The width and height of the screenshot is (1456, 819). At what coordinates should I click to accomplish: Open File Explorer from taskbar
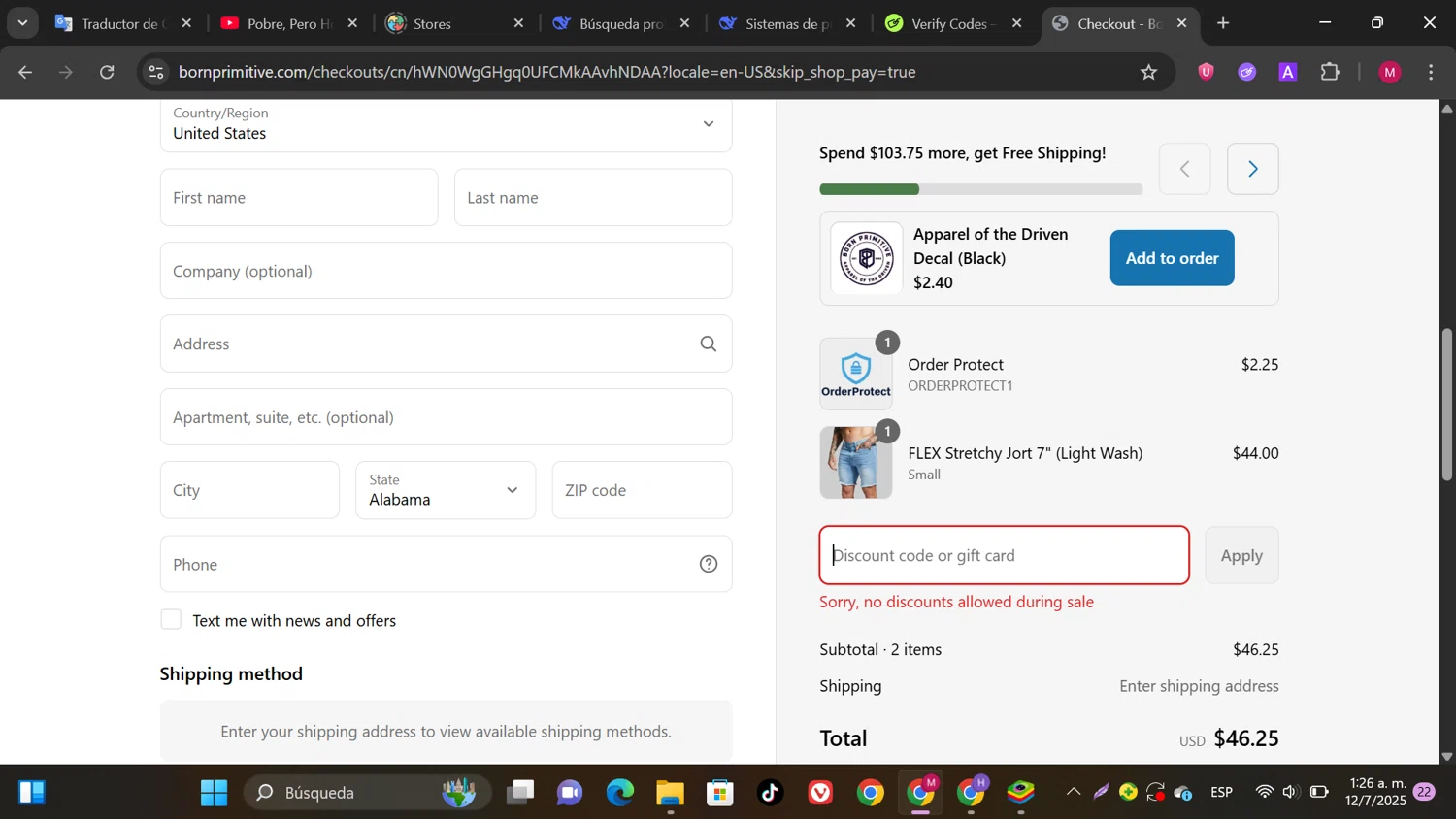[x=670, y=793]
